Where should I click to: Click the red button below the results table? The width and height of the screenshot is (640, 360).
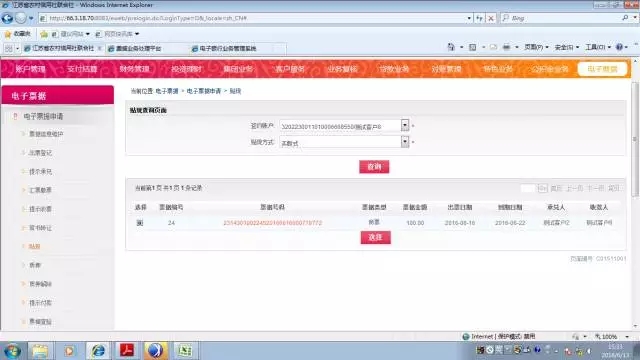[376, 237]
